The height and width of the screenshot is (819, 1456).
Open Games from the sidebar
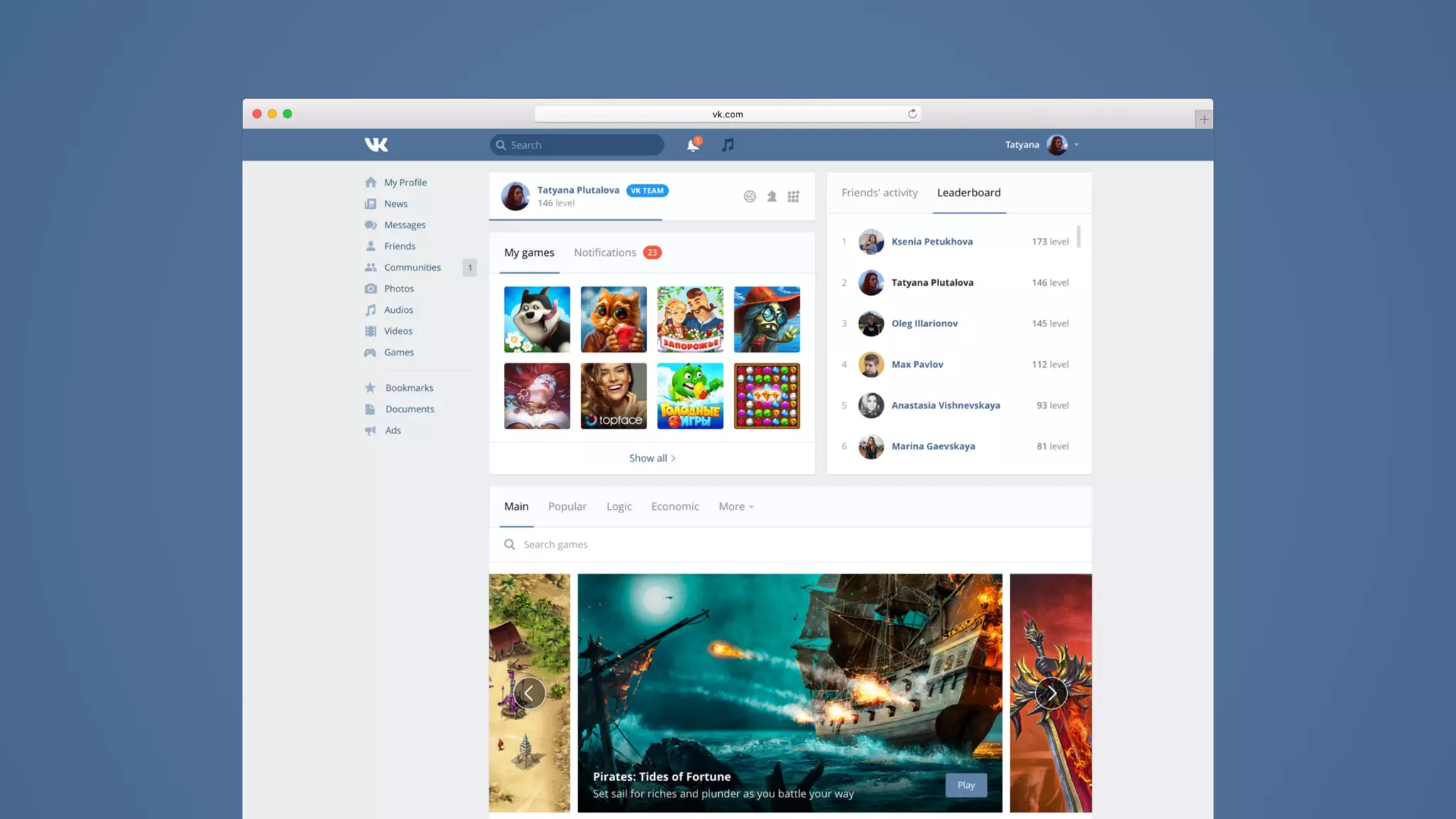coord(398,353)
